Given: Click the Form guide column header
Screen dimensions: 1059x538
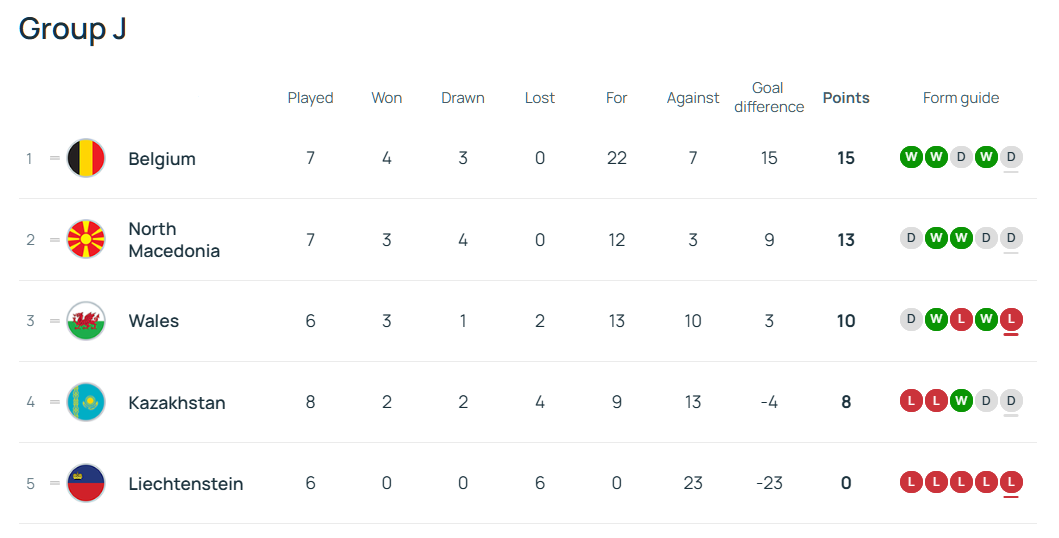Looking at the screenshot, I should 961,98.
